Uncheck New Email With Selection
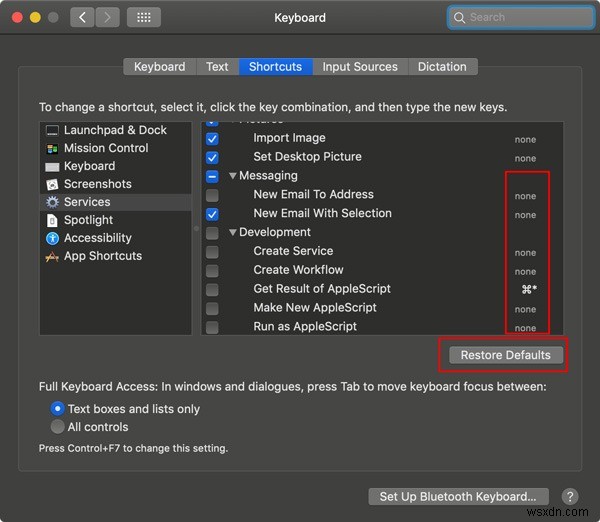The width and height of the screenshot is (600, 522). click(x=212, y=214)
